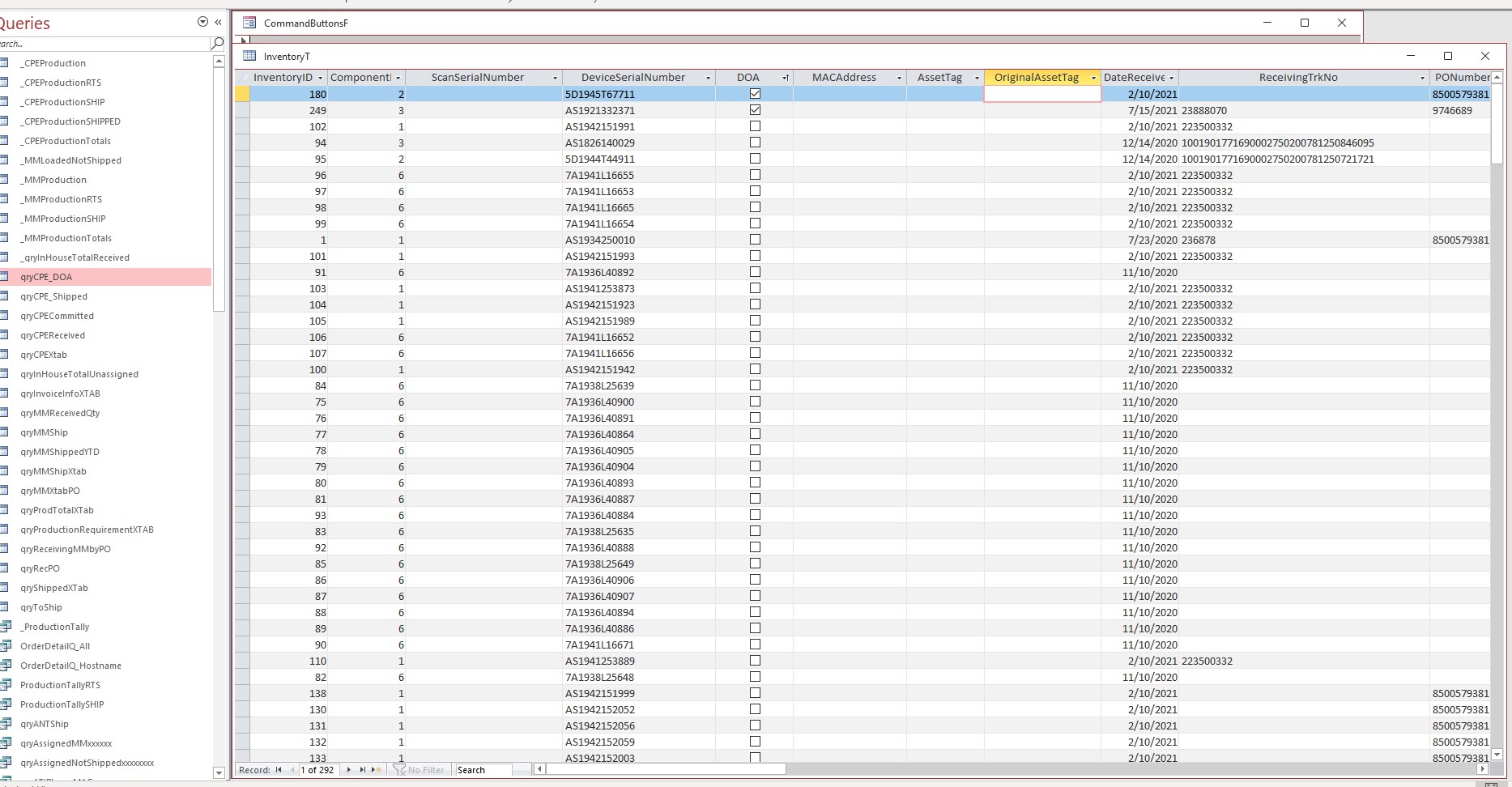This screenshot has height=787, width=1512.
Task: Click the navigation pane scroll down arrow
Action: coord(218,772)
